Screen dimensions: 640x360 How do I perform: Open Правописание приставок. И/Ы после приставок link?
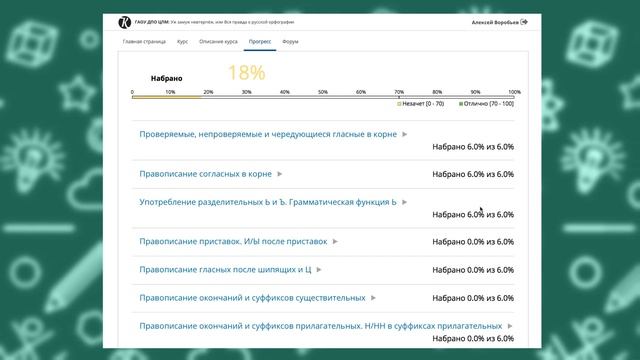click(x=233, y=242)
